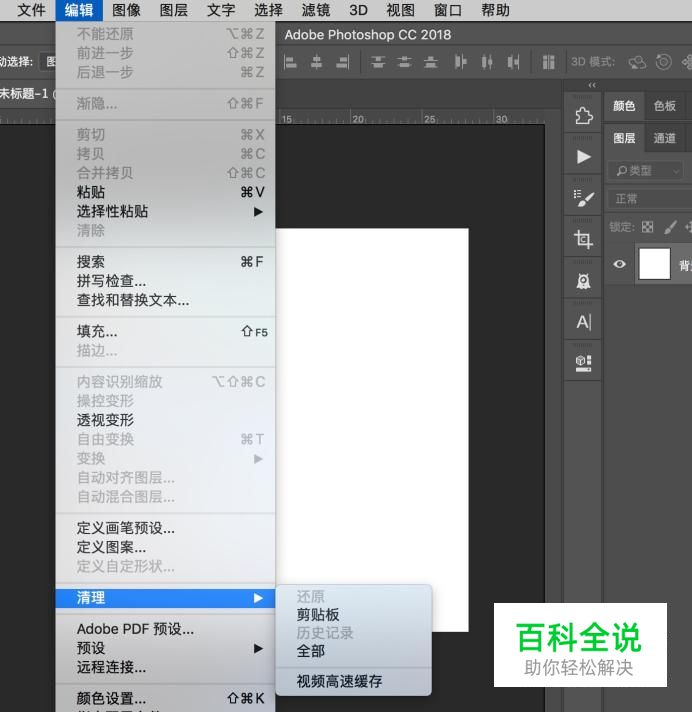Switch to the 通道 panel tab

click(664, 138)
